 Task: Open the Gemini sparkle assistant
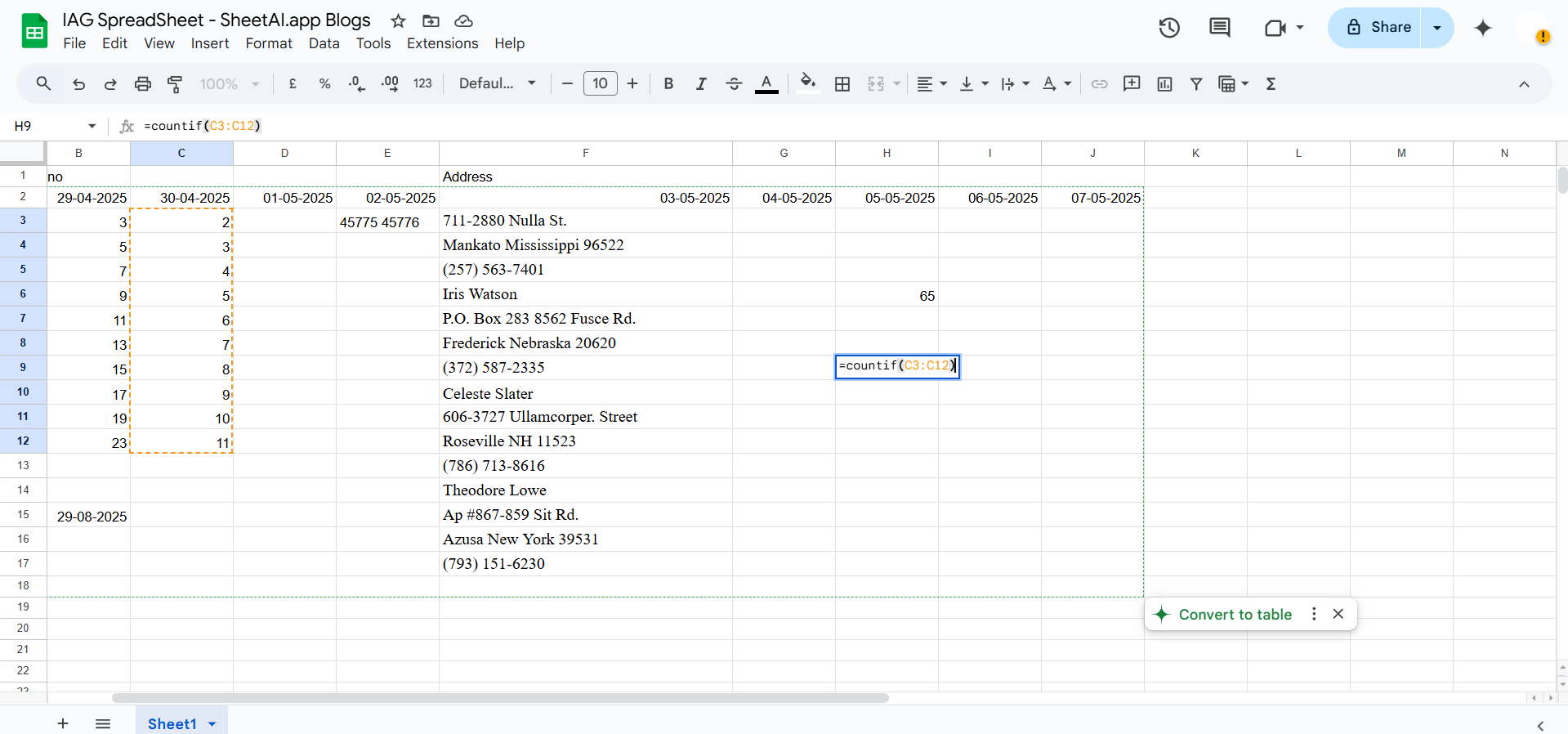[1483, 28]
